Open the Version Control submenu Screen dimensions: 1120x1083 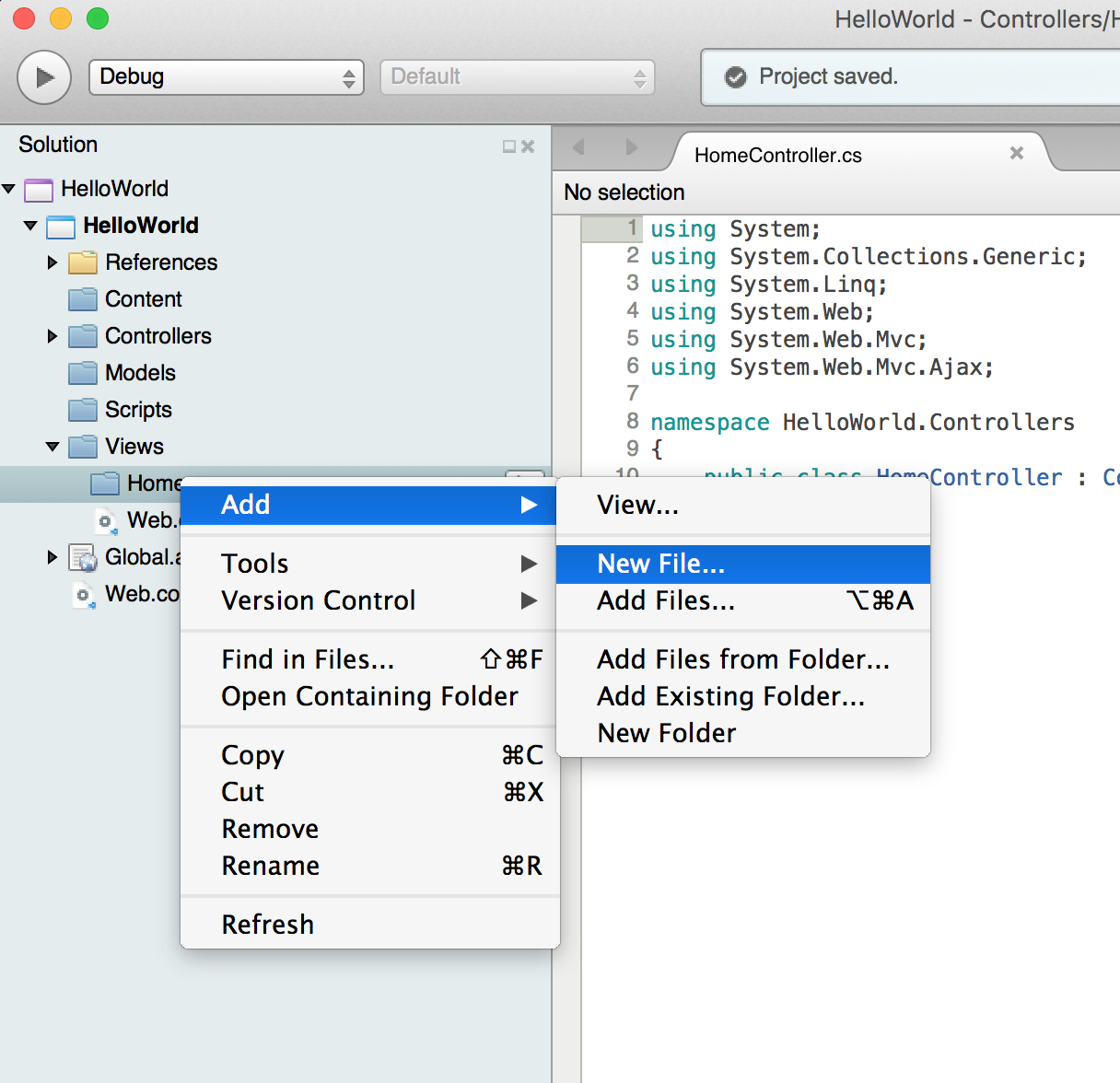coord(368,600)
